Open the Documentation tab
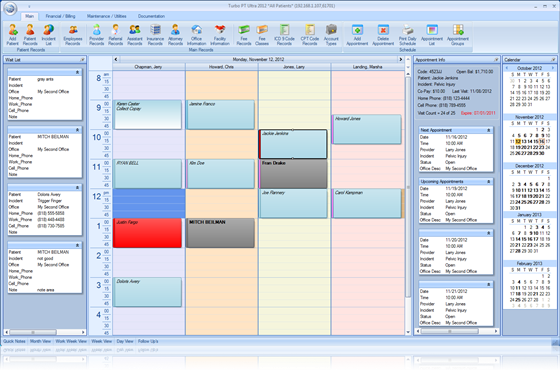Screen dimensions: 560x375 pos(151,16)
